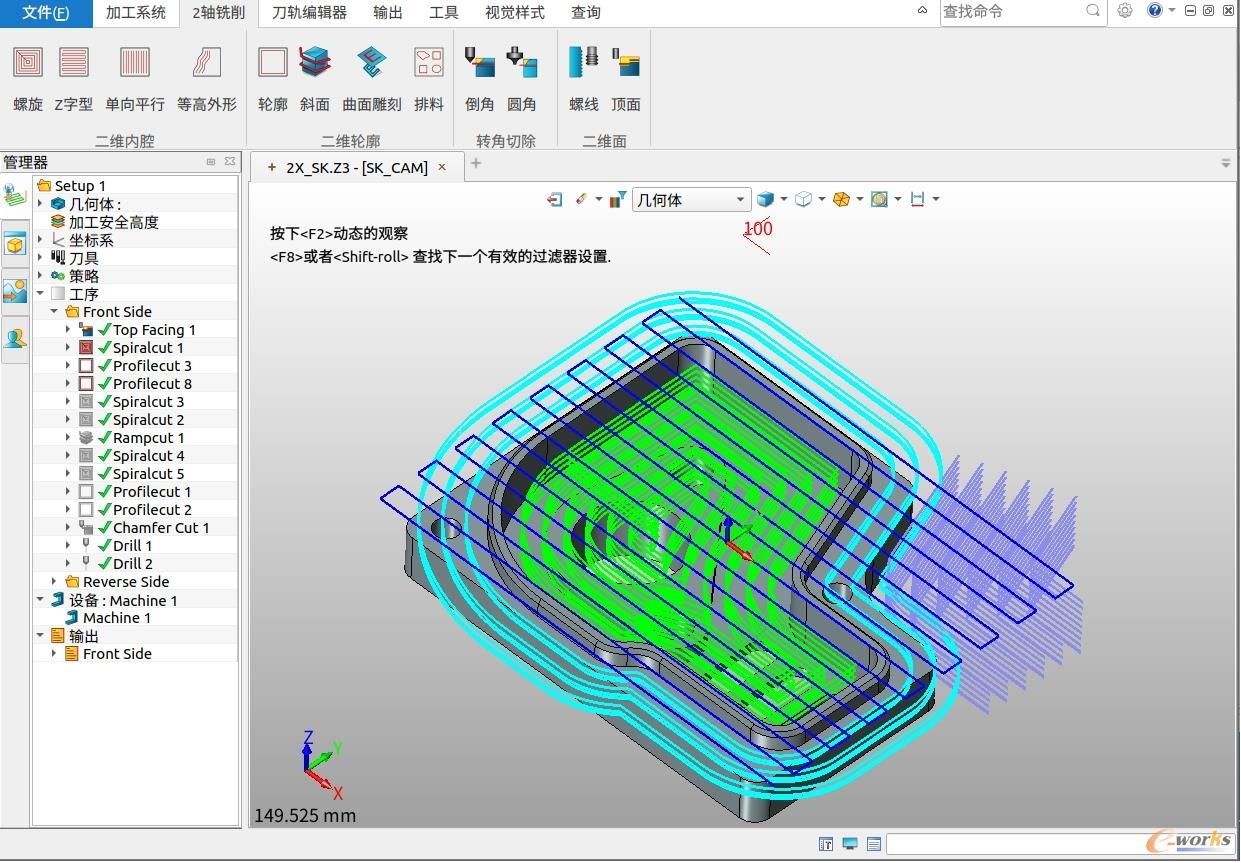Choose the 单向平行 one-way parallel tool
This screenshot has height=863, width=1241.
pos(135,79)
